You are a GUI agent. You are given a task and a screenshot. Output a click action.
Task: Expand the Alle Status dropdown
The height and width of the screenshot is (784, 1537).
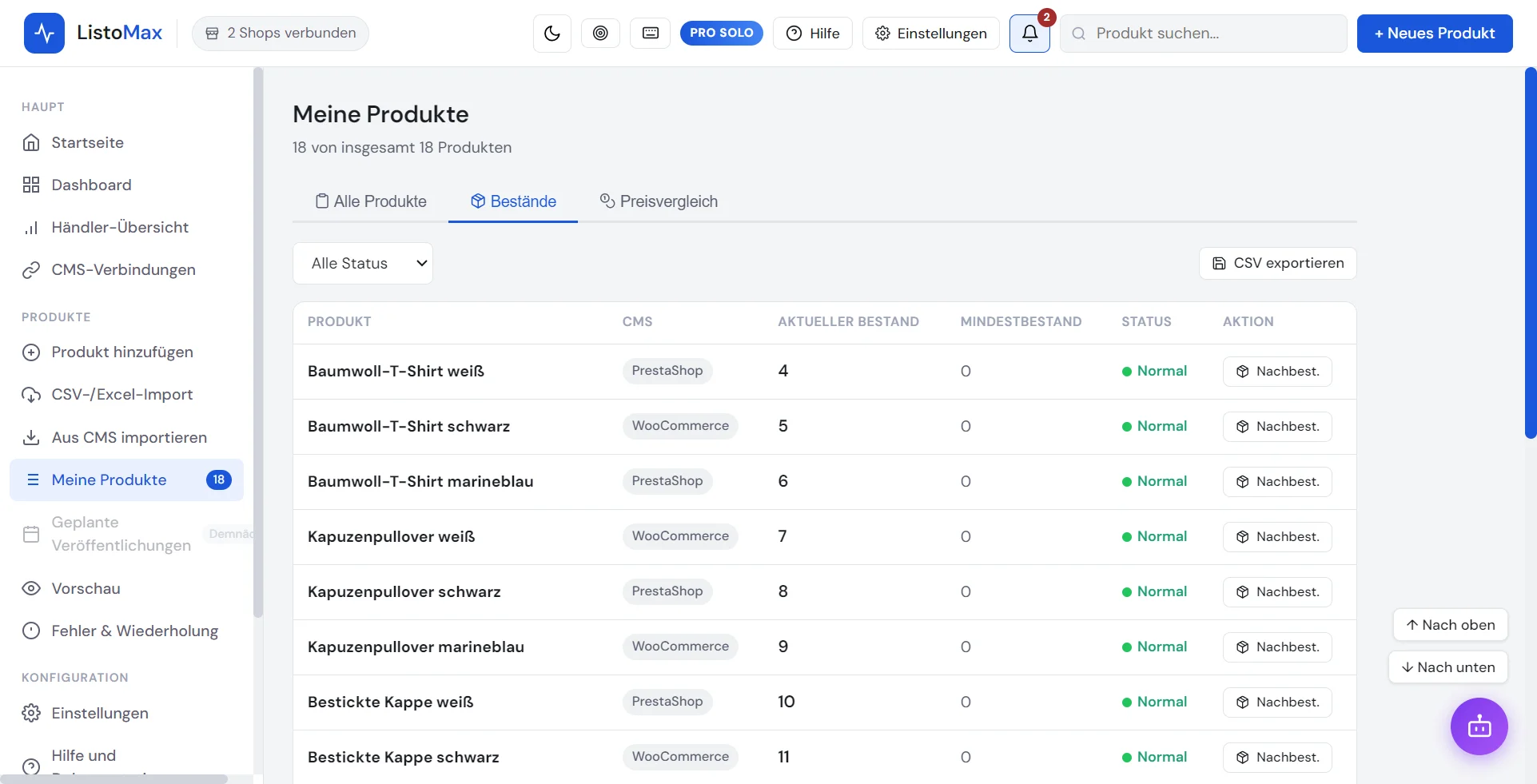tap(363, 264)
